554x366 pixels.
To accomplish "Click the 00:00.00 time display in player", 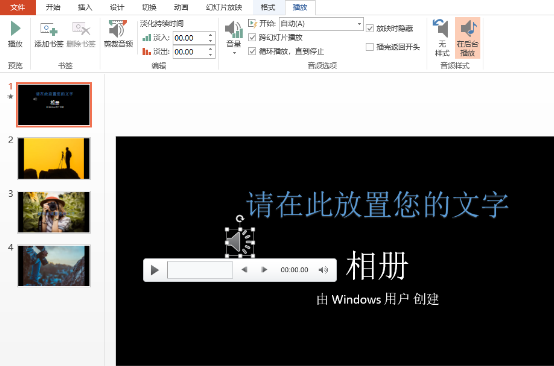I will tap(294, 270).
